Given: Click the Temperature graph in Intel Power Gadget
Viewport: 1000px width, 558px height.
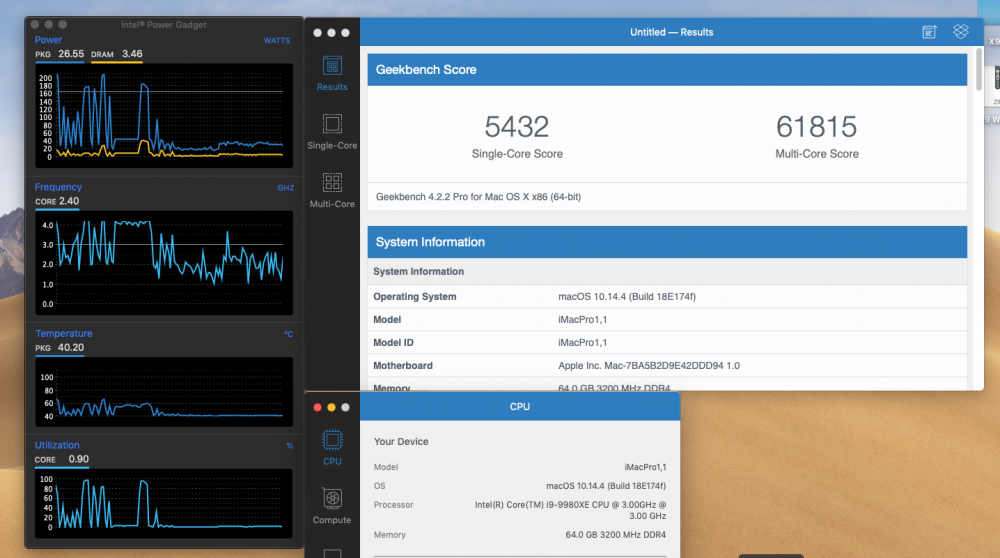Looking at the screenshot, I should [x=165, y=392].
